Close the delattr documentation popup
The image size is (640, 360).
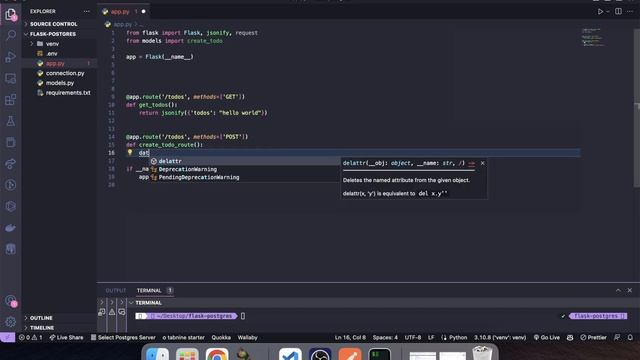(482, 163)
